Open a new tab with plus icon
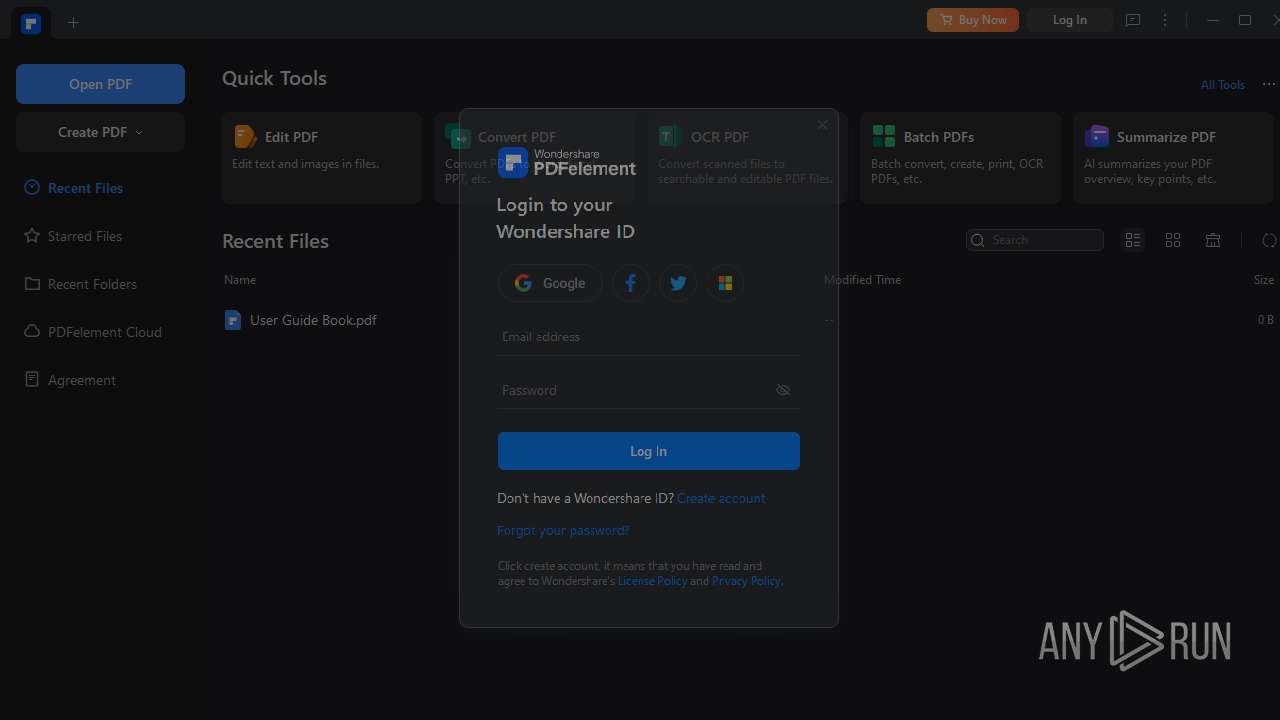Image resolution: width=1280 pixels, height=720 pixels. pyautogui.click(x=73, y=22)
